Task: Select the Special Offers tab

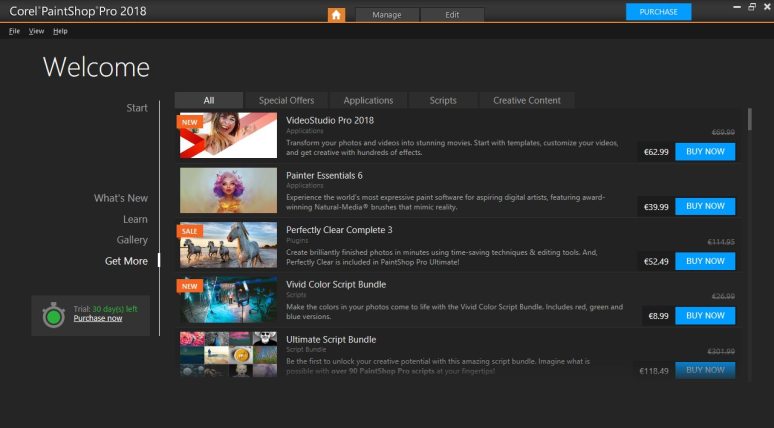Action: tap(286, 100)
